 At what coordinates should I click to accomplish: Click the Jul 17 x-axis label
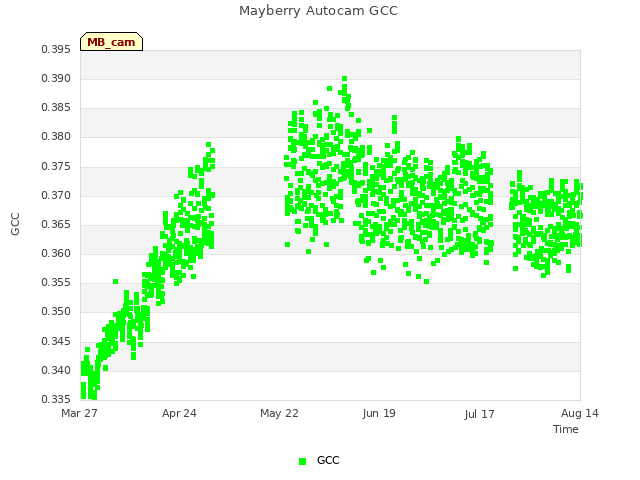(x=479, y=414)
